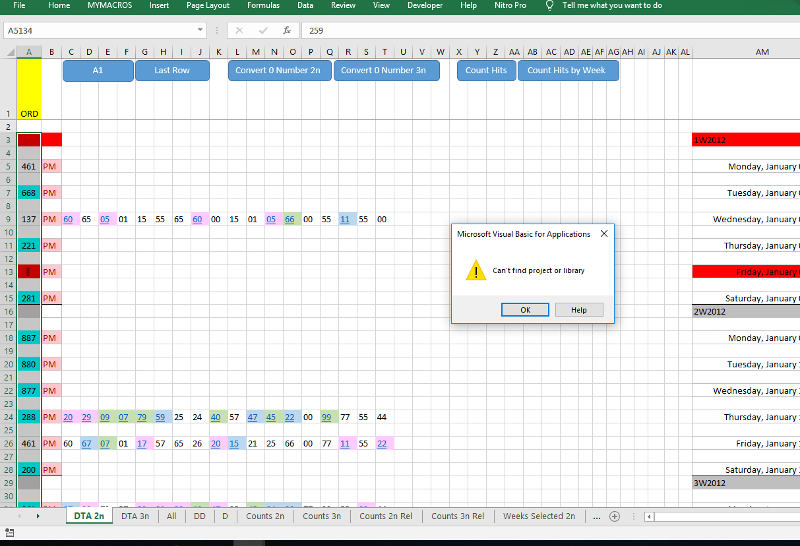Select row header 9
800x546 pixels.
8,219
